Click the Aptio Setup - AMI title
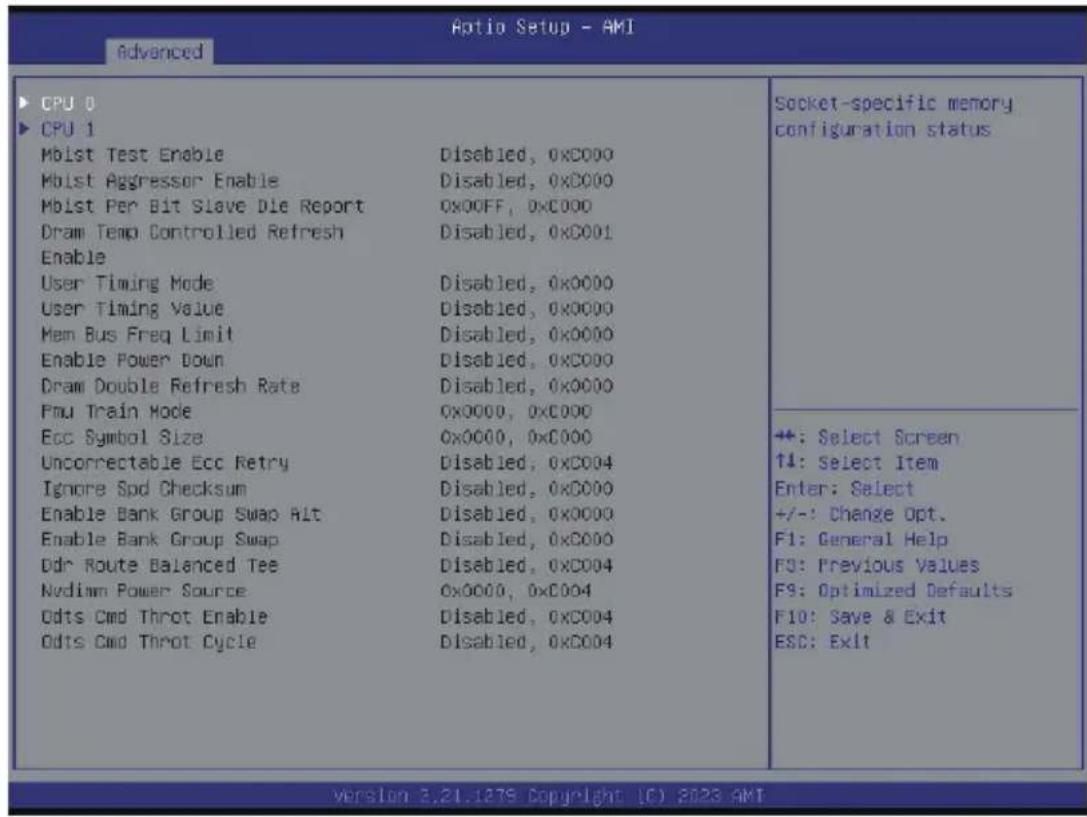Image resolution: width=1087 pixels, height=817 pixels. pyautogui.click(x=543, y=27)
